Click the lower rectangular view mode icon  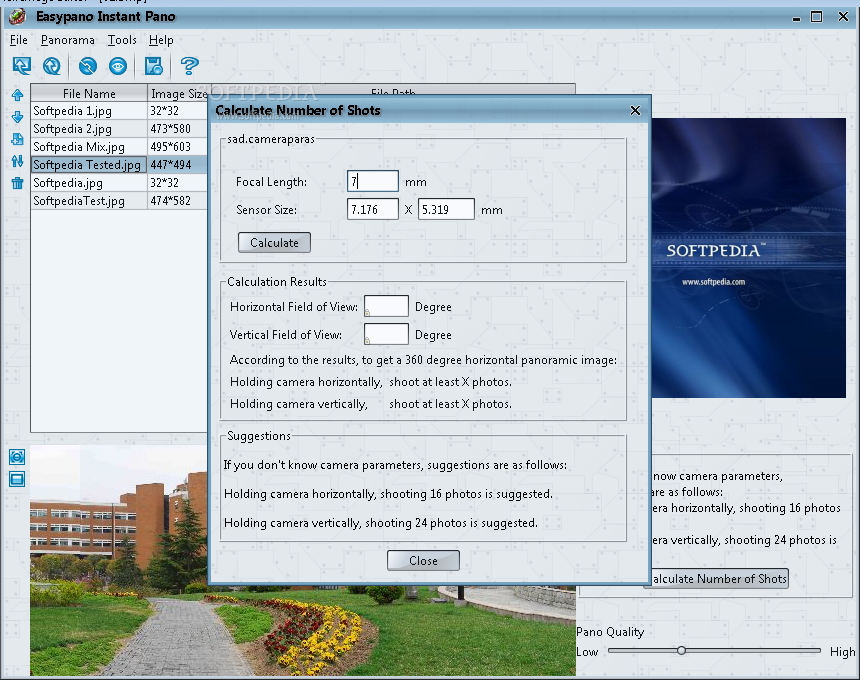[17, 479]
